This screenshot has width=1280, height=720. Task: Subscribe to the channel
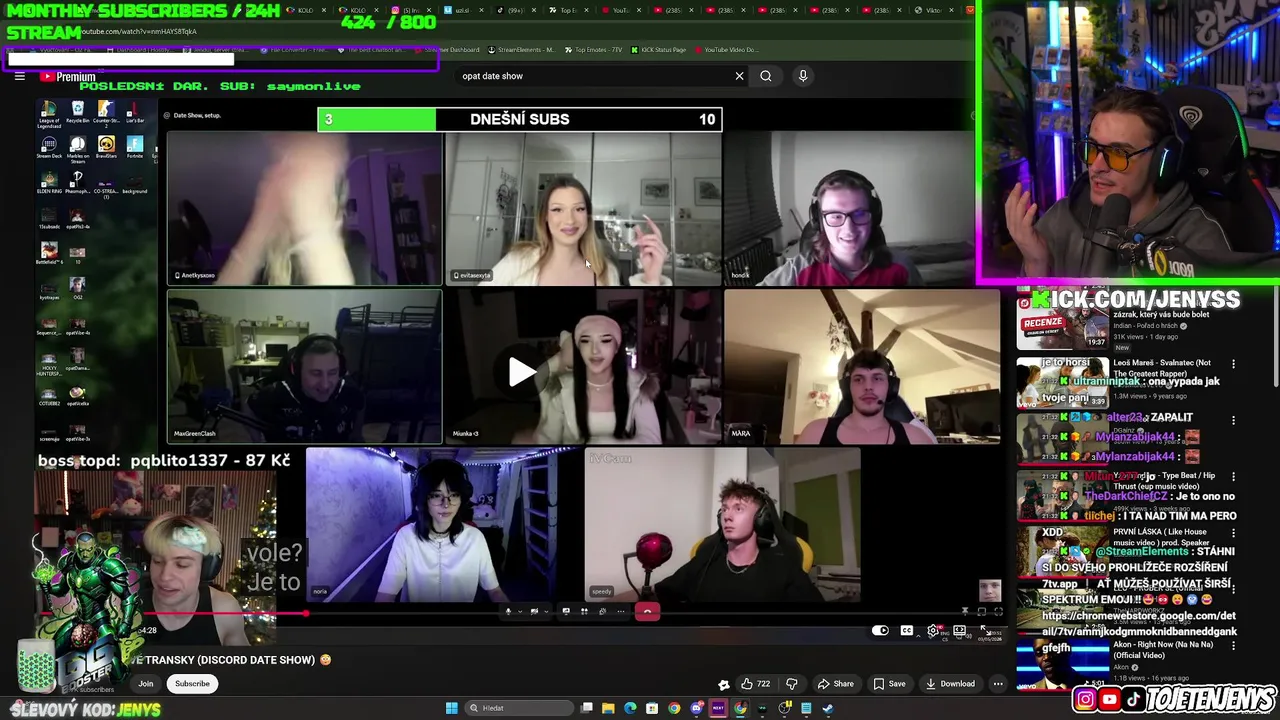coord(192,684)
